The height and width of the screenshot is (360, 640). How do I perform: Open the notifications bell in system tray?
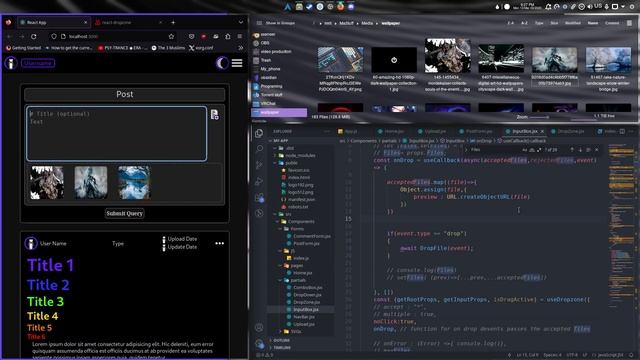[x=548, y=7]
